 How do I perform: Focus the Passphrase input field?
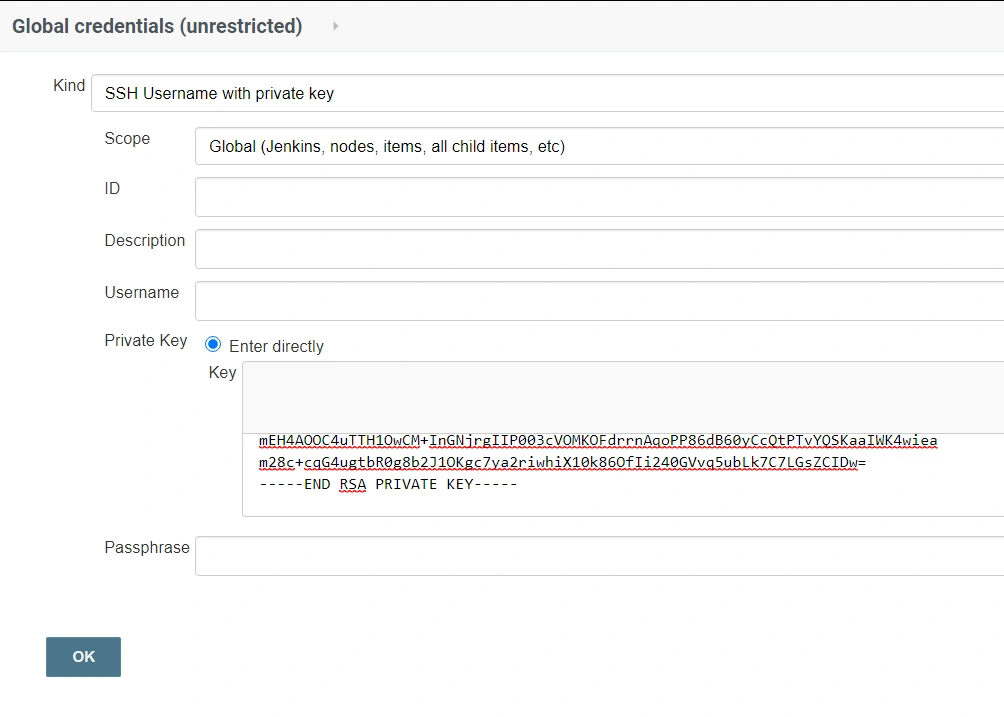pos(599,556)
